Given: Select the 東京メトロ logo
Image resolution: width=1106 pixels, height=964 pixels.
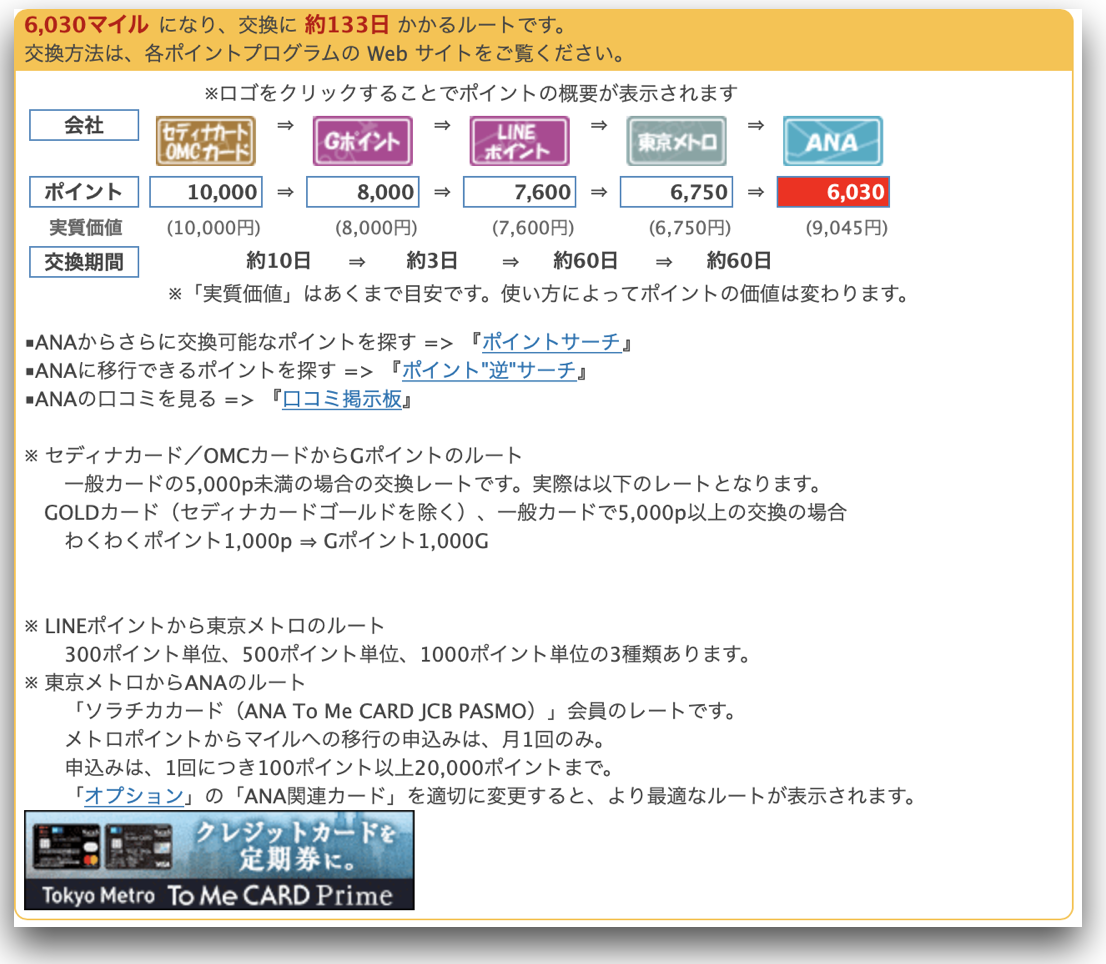Looking at the screenshot, I should (676, 141).
